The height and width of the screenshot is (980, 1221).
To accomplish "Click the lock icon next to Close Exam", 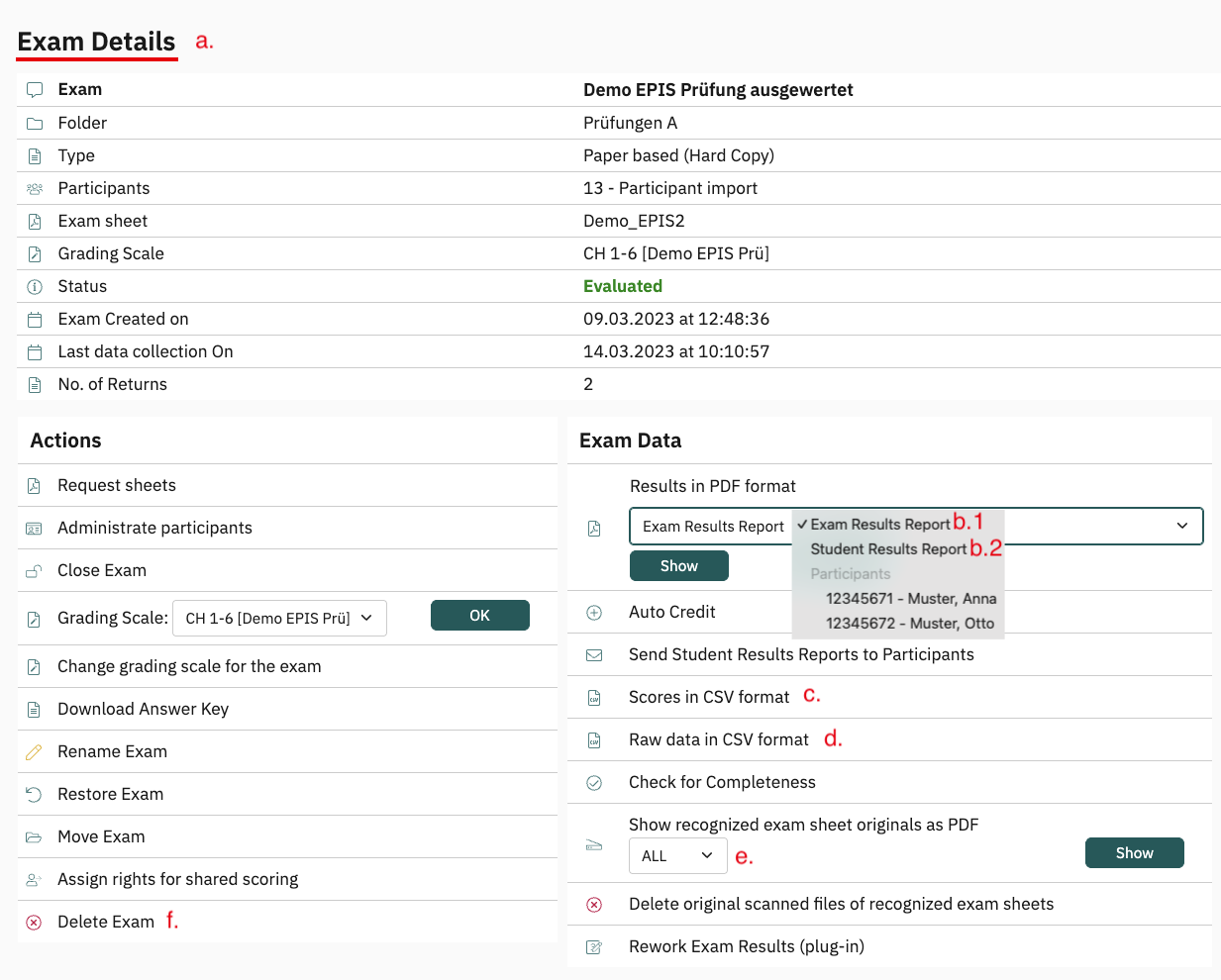I will tap(34, 571).
